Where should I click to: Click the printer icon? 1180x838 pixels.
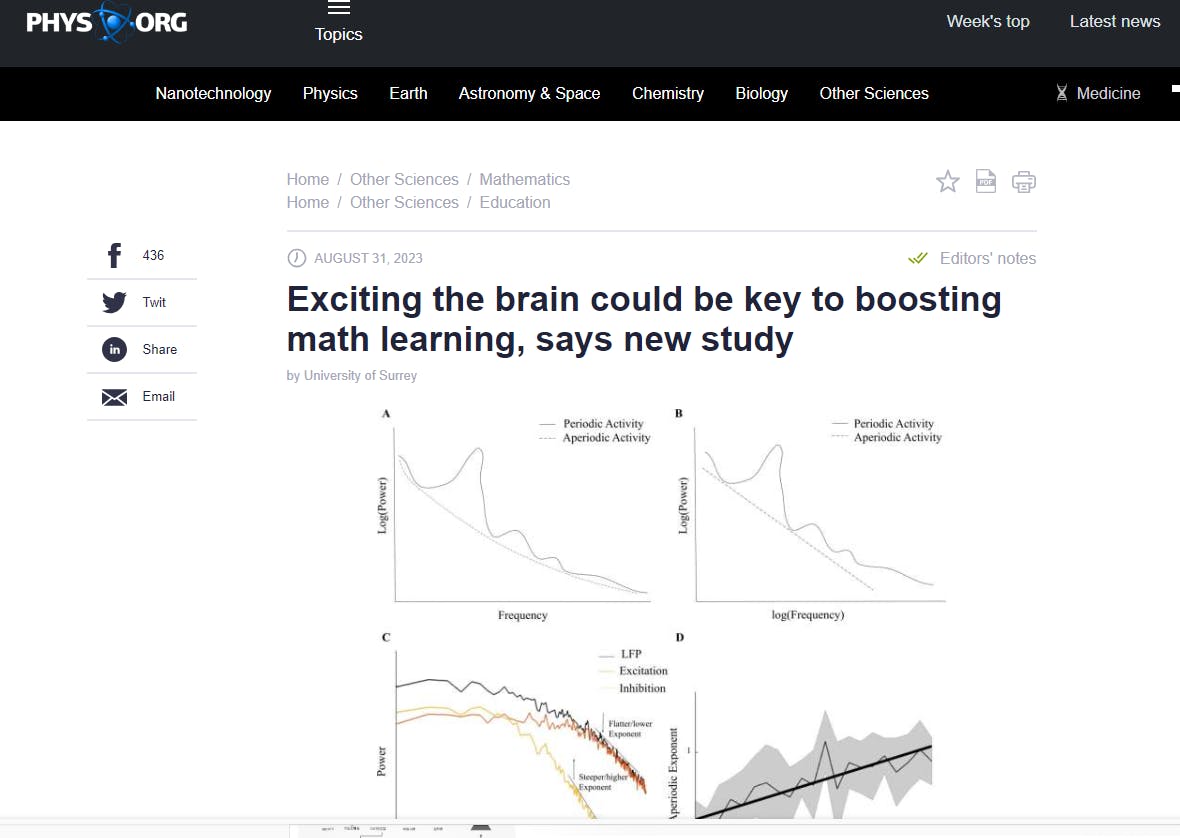(1023, 181)
